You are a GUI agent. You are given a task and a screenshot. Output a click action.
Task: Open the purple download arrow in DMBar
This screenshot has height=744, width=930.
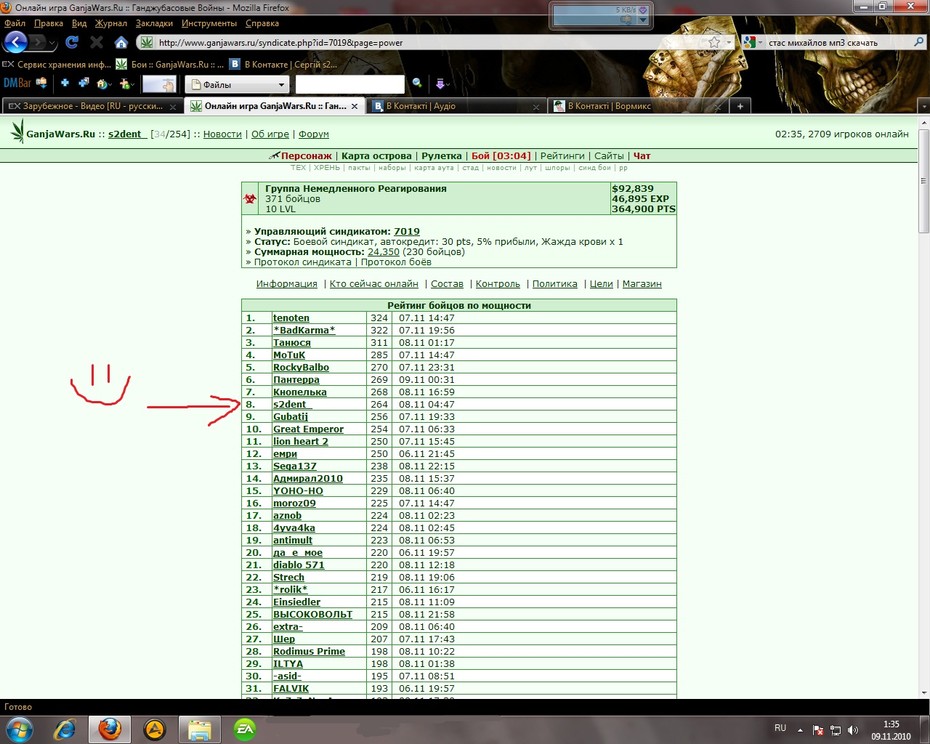[440, 84]
